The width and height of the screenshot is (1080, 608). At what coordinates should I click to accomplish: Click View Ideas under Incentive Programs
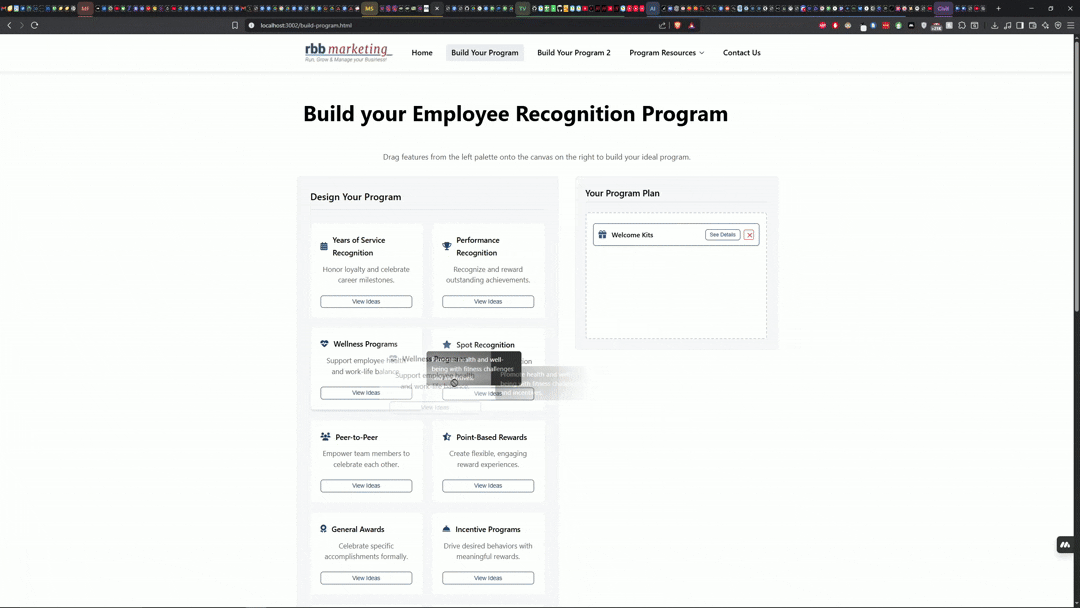tap(487, 577)
